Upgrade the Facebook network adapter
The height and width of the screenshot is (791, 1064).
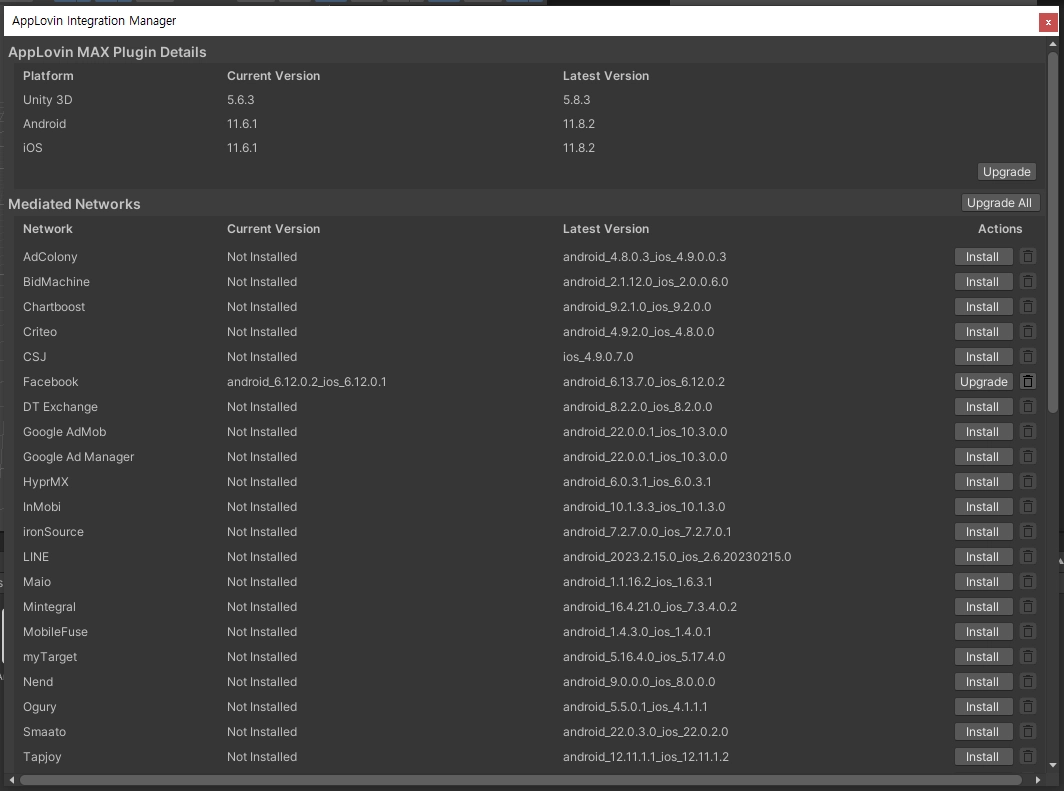(x=983, y=382)
